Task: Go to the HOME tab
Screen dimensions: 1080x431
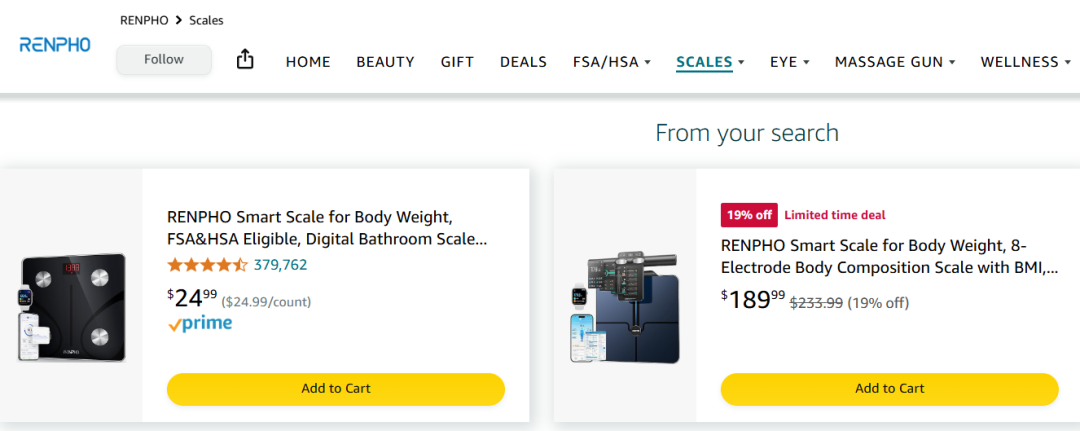Action: (308, 62)
